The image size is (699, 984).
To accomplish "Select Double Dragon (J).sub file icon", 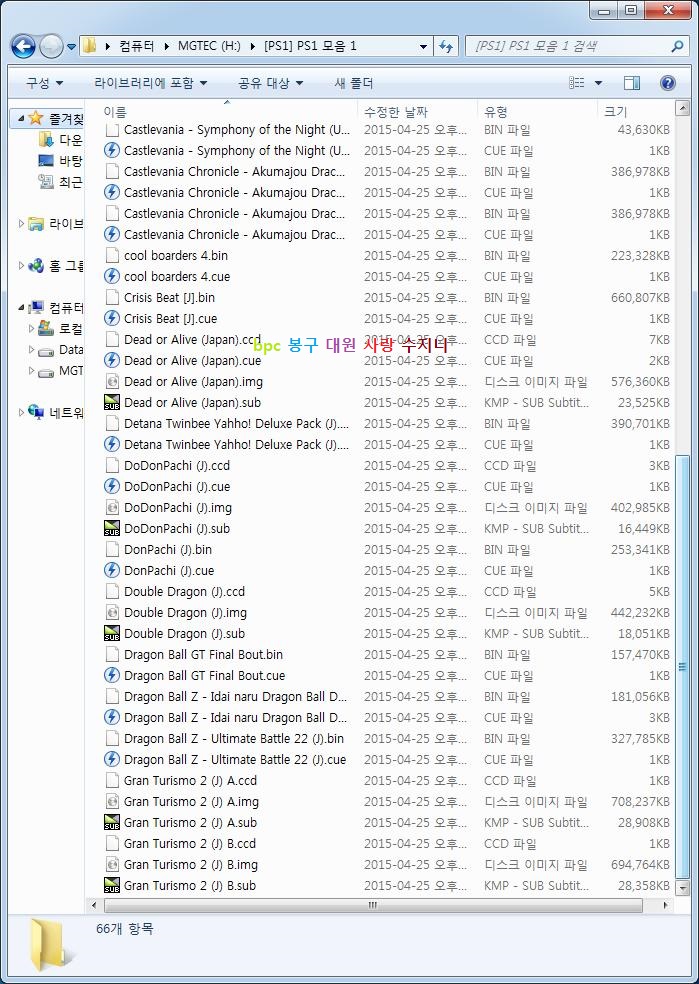I will coord(112,633).
